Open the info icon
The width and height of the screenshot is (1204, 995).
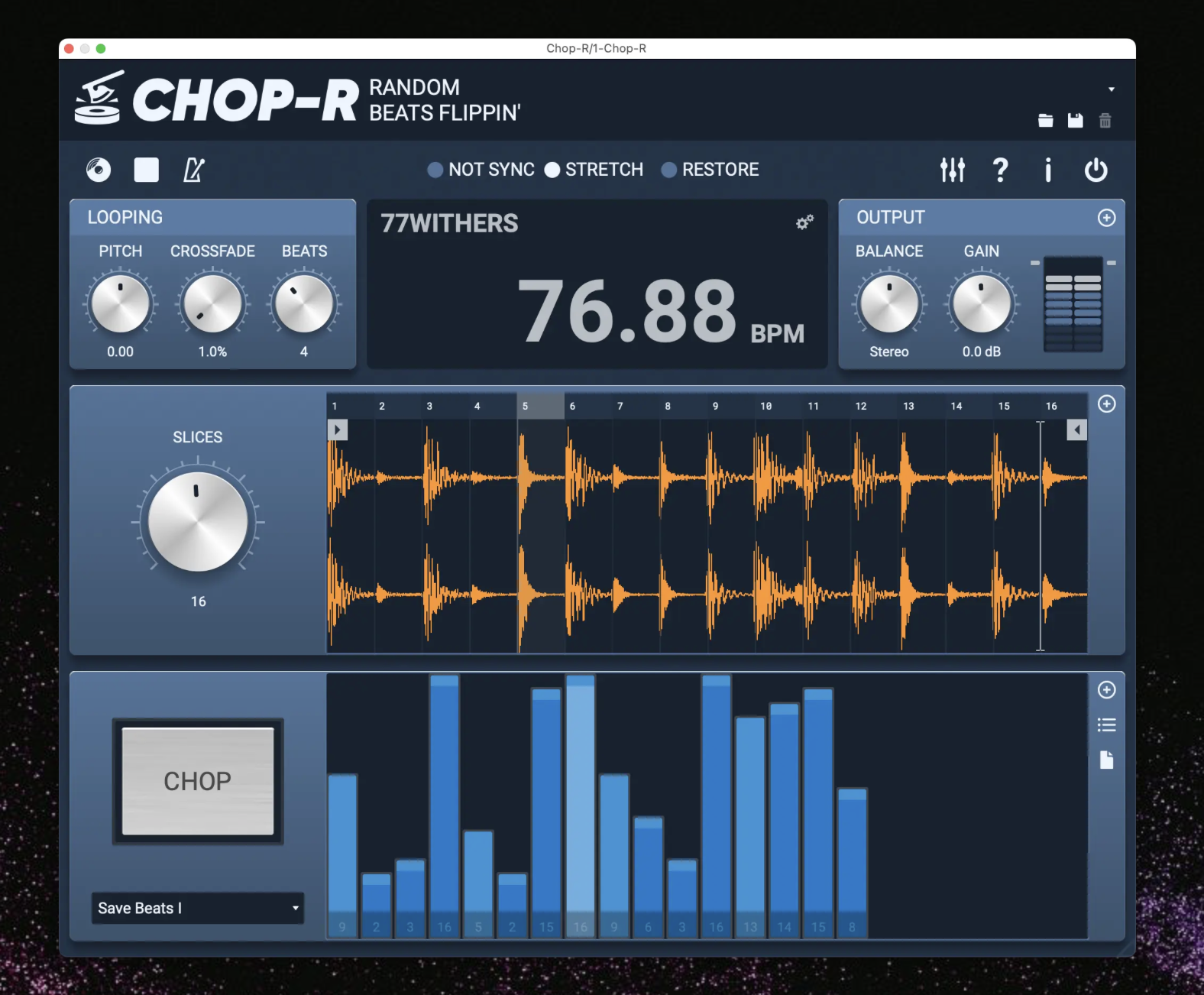1048,170
